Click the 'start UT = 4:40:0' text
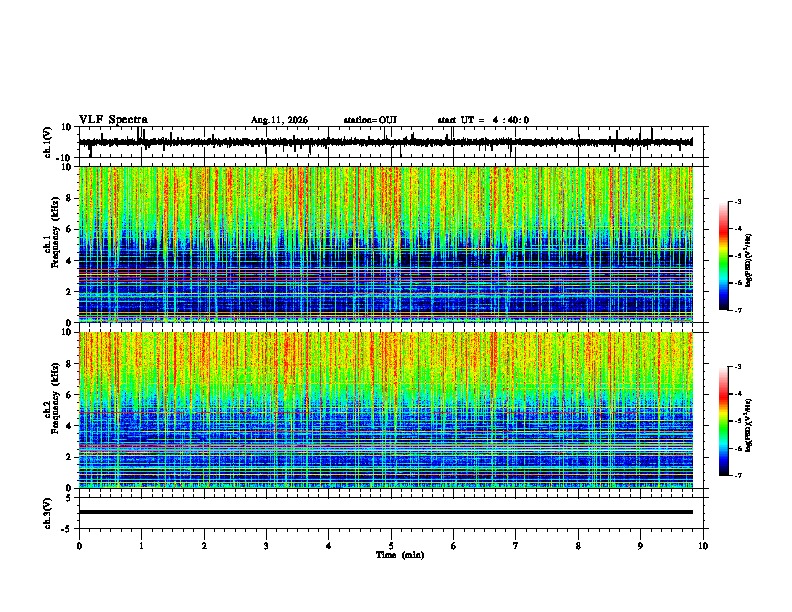792x612 pixels. pyautogui.click(x=483, y=120)
